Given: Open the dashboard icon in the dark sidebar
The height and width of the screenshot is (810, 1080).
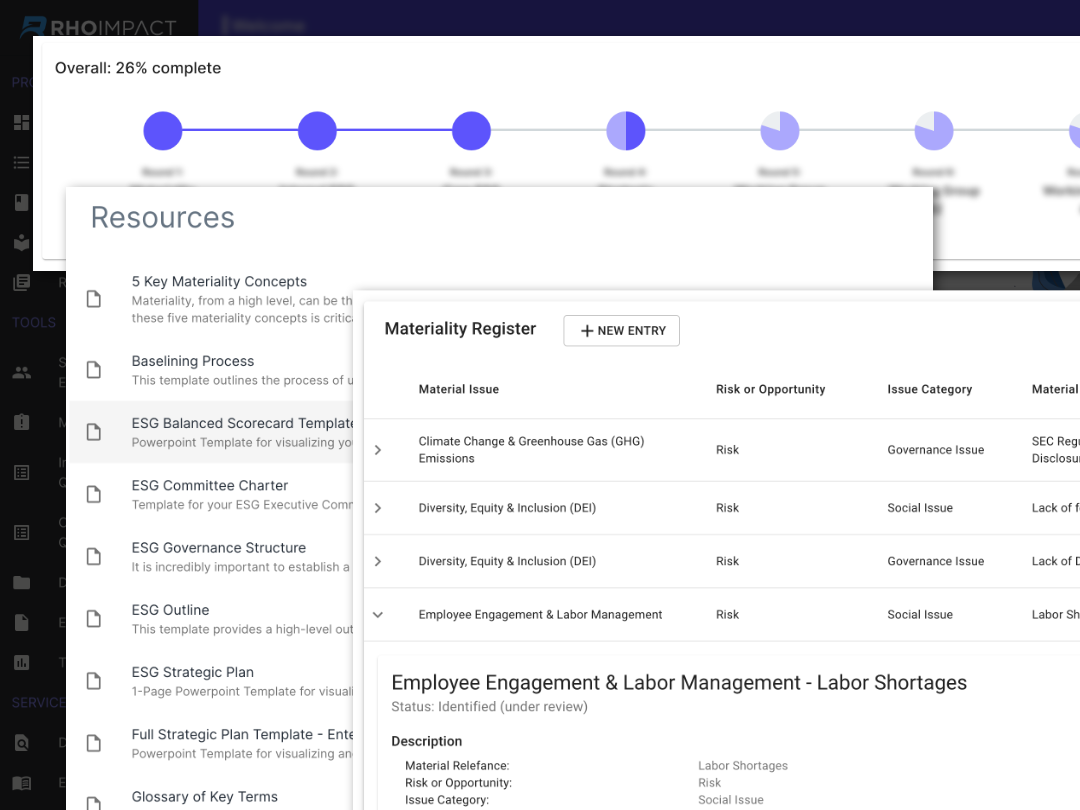Looking at the screenshot, I should click(21, 123).
